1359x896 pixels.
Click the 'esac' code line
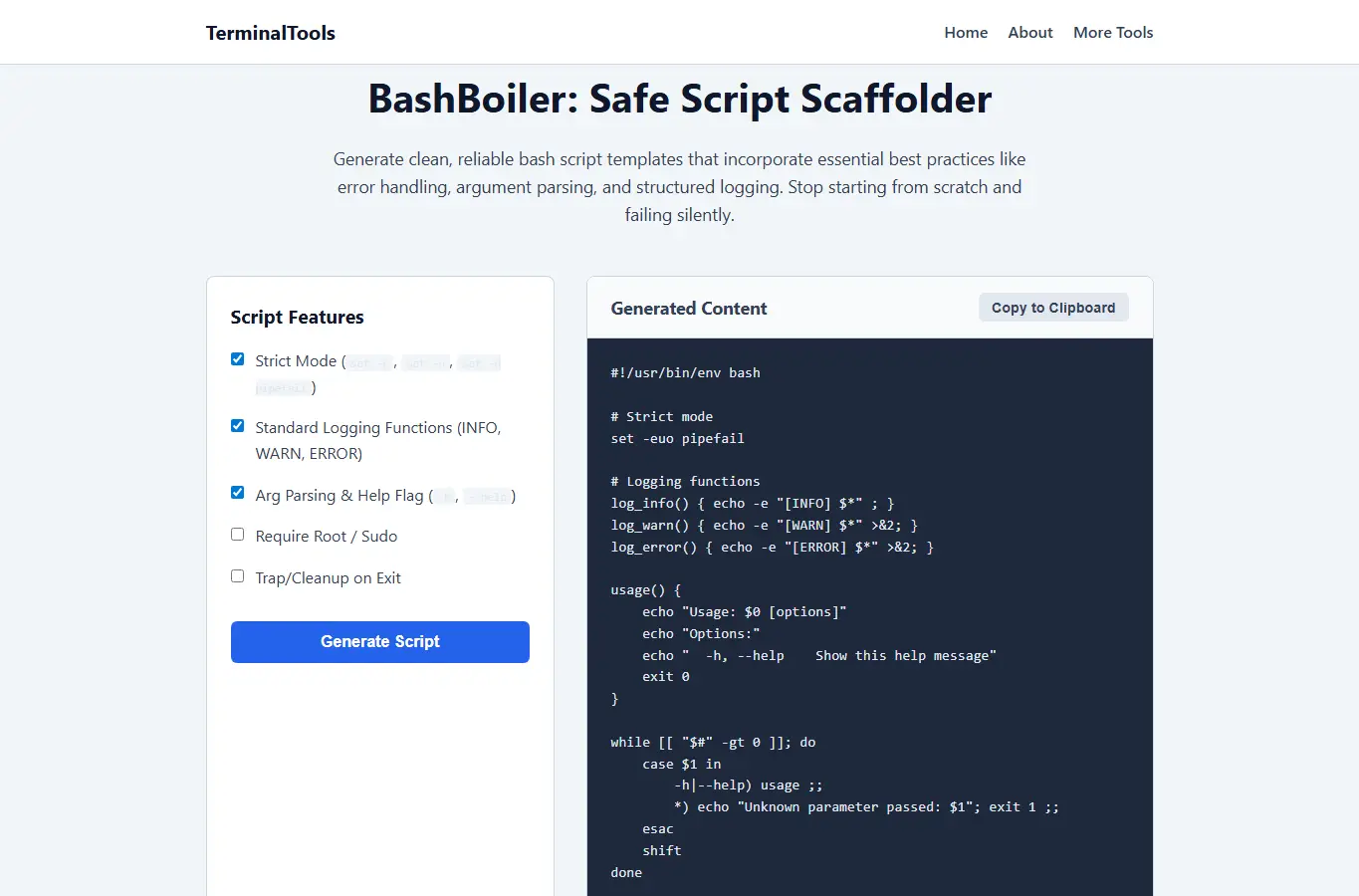pyautogui.click(x=658, y=829)
